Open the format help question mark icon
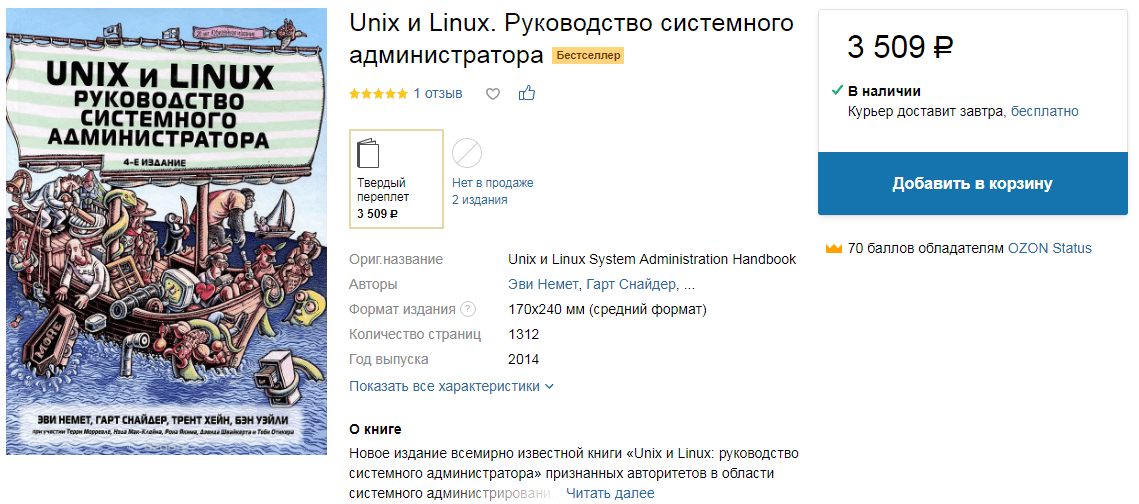1139x504 pixels. pos(469,309)
